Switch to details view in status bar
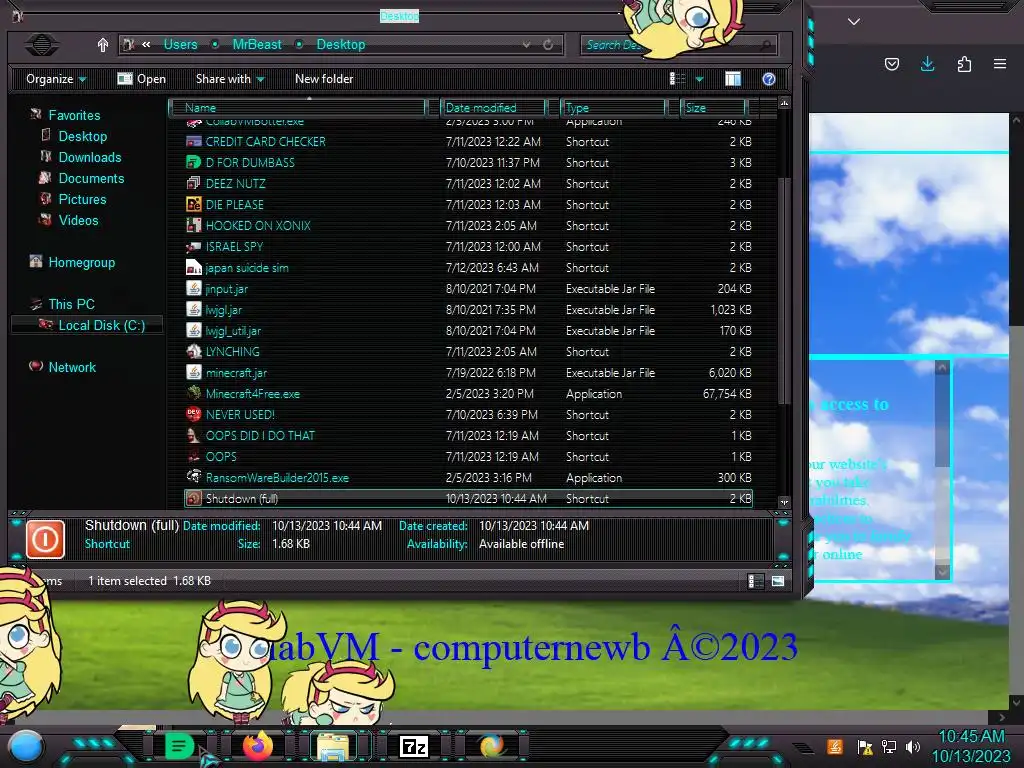This screenshot has height=768, width=1024. pos(756,581)
